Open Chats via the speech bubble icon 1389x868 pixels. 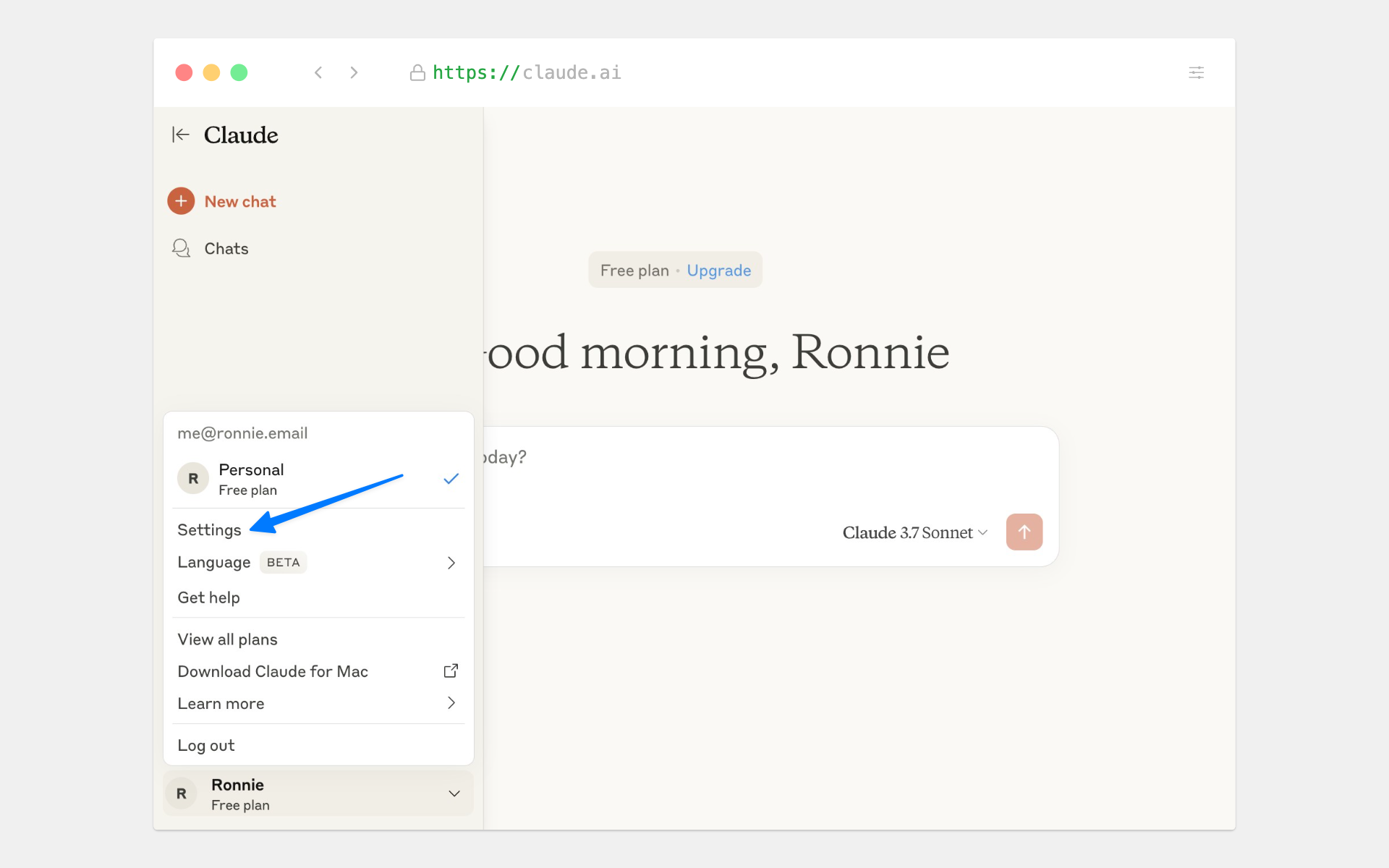point(181,248)
